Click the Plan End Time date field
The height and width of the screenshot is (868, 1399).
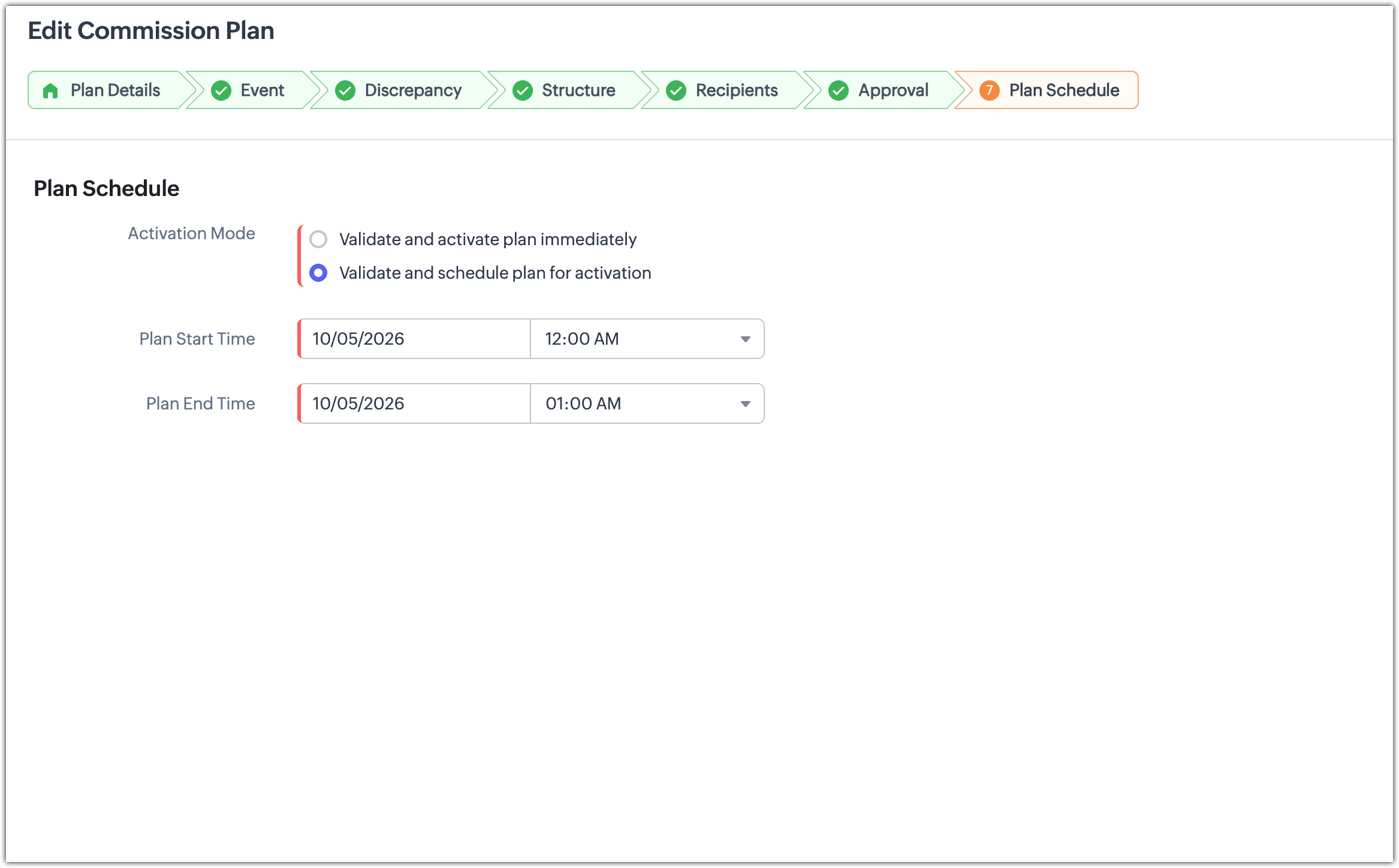click(x=415, y=403)
